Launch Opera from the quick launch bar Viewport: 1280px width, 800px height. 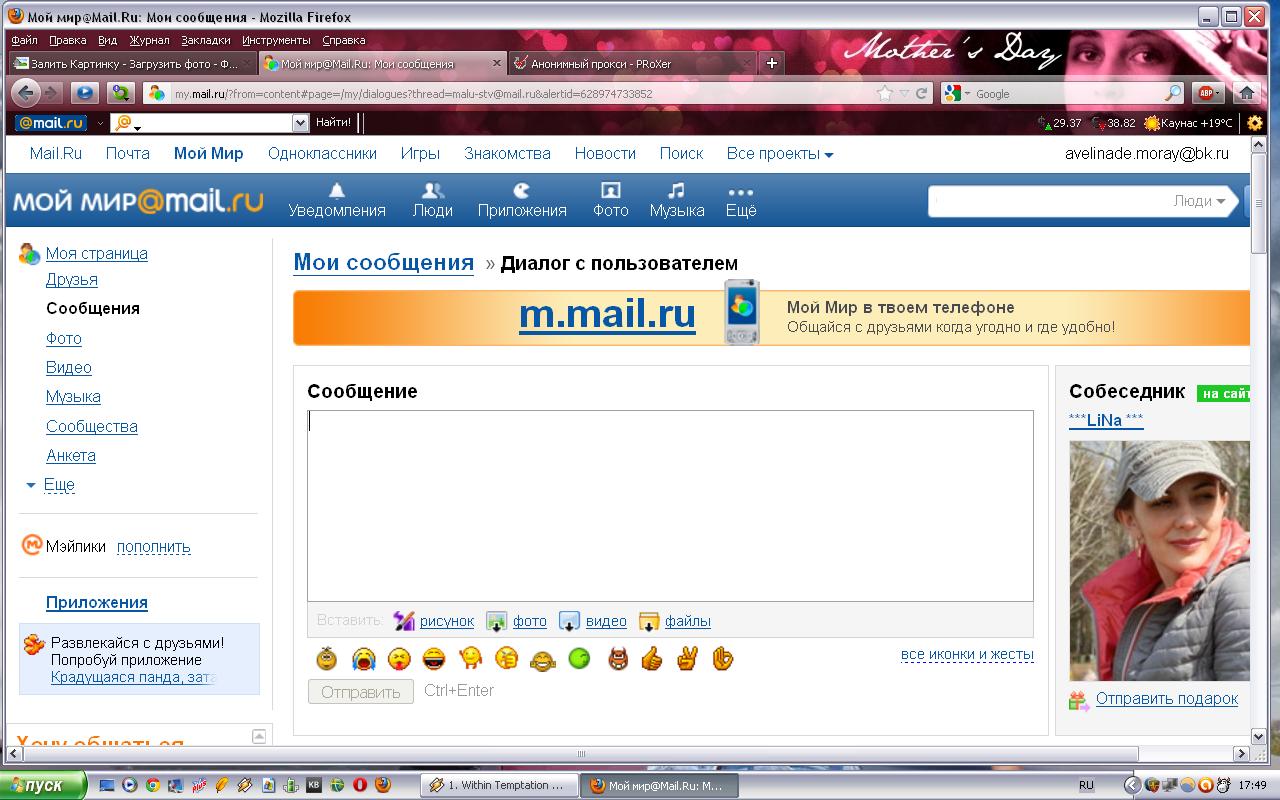point(360,785)
